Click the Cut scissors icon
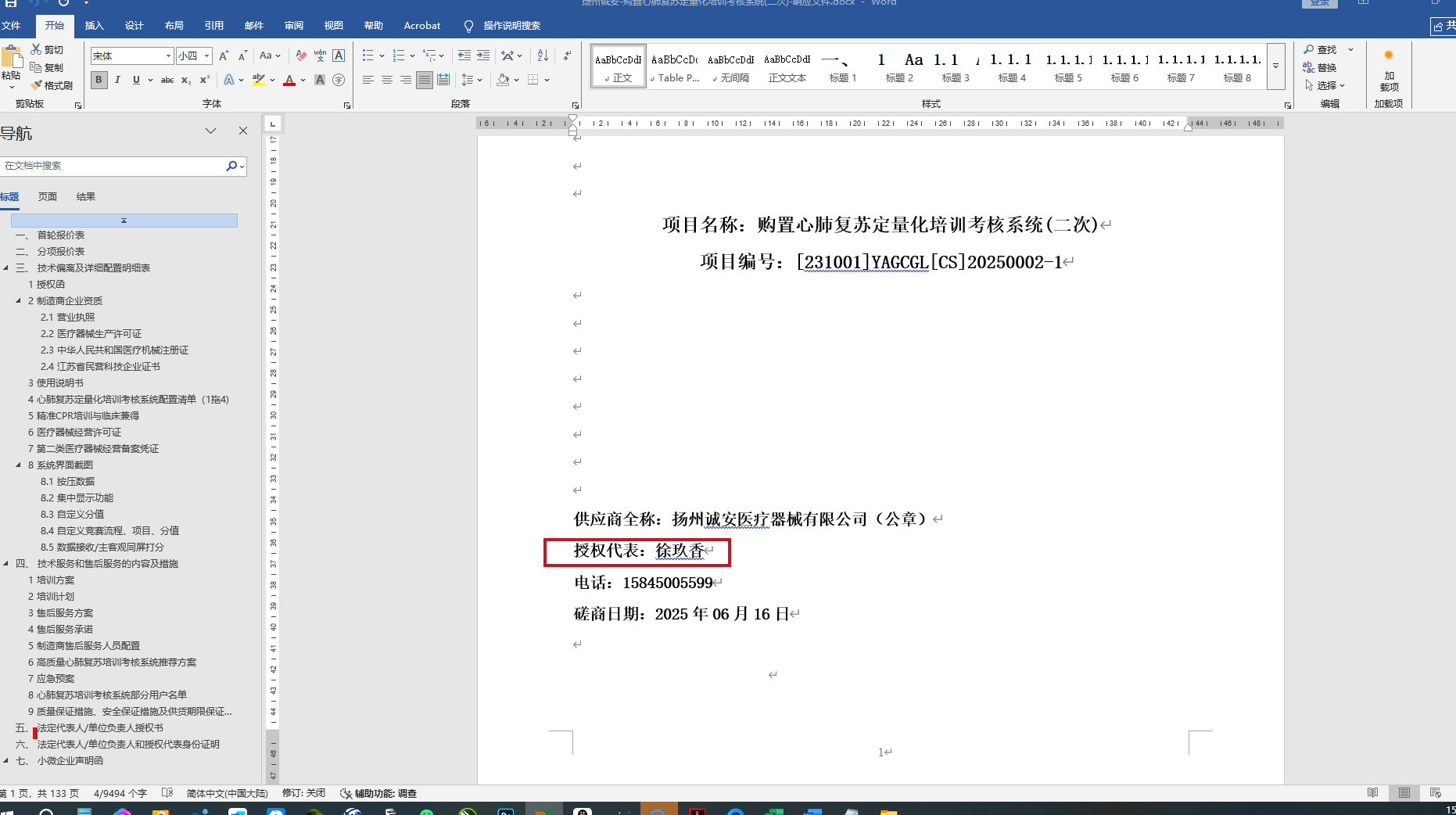1456x815 pixels. (x=36, y=49)
